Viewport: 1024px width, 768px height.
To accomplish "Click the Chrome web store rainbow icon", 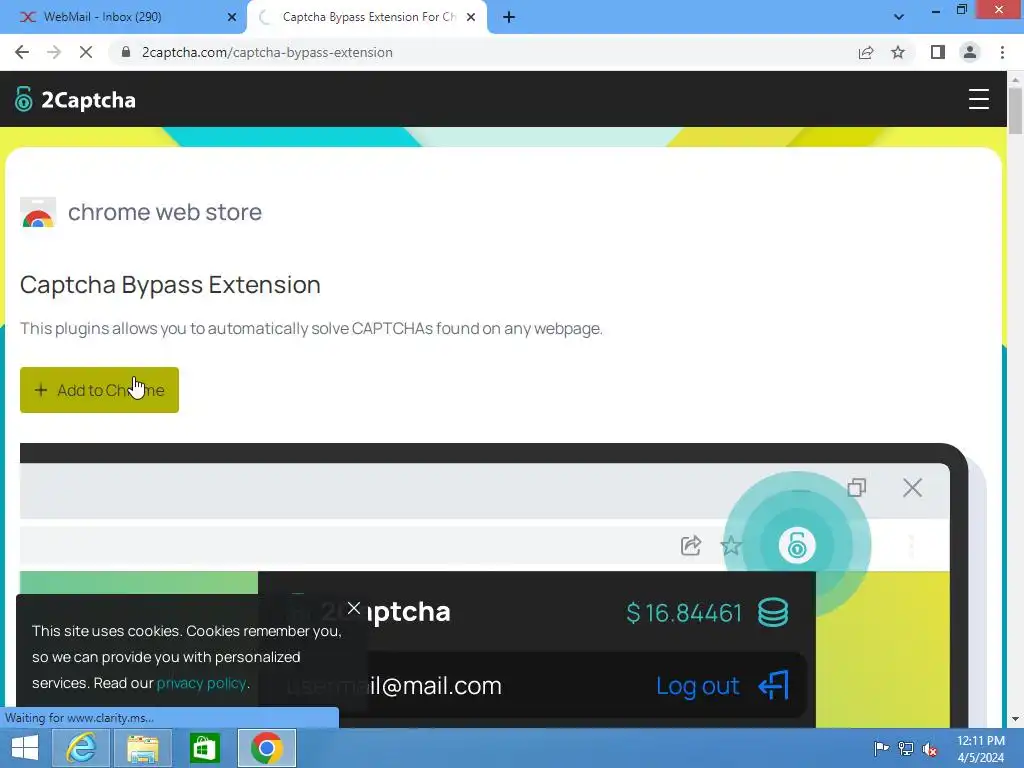I will coord(38,213).
